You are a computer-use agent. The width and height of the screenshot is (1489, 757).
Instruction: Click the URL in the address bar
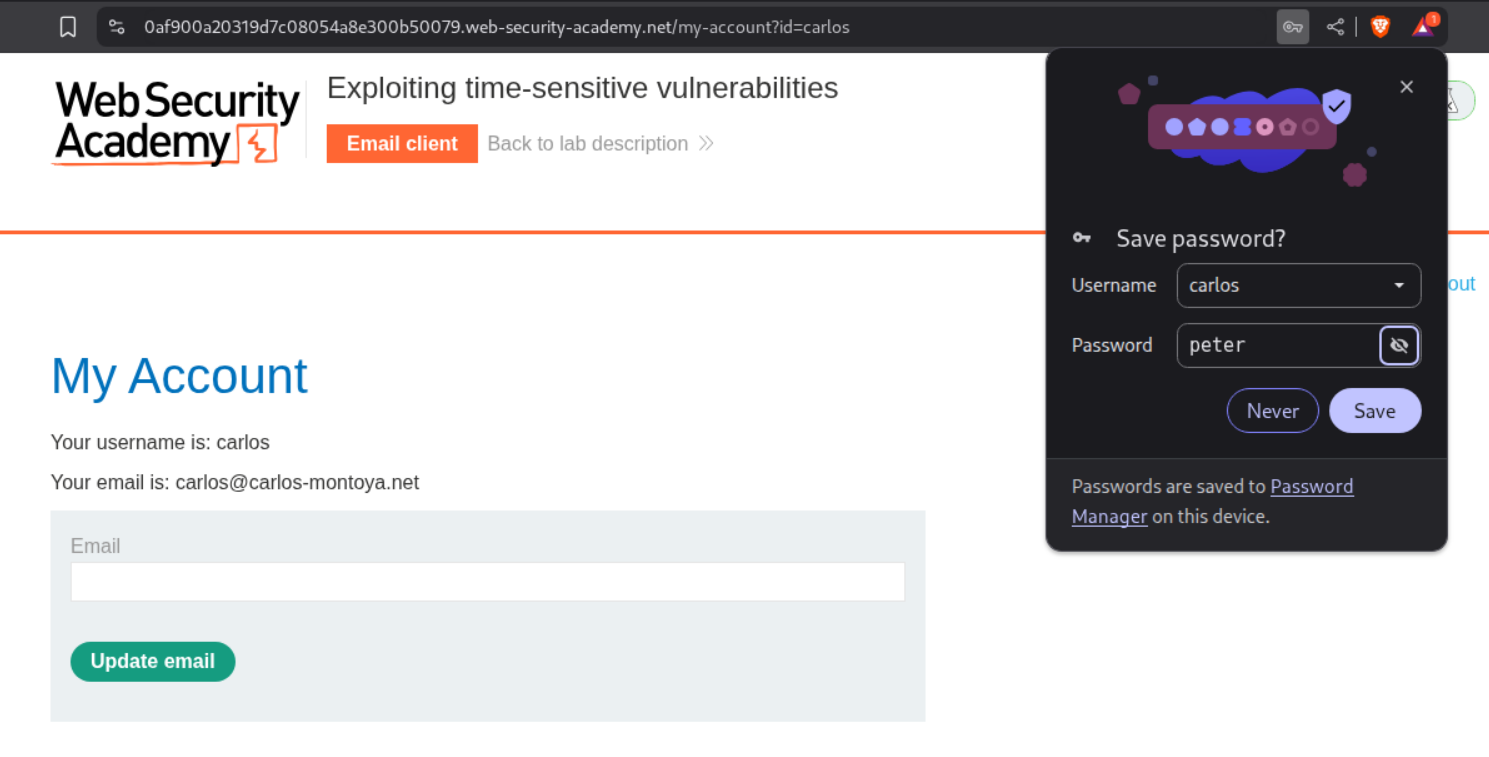click(496, 27)
